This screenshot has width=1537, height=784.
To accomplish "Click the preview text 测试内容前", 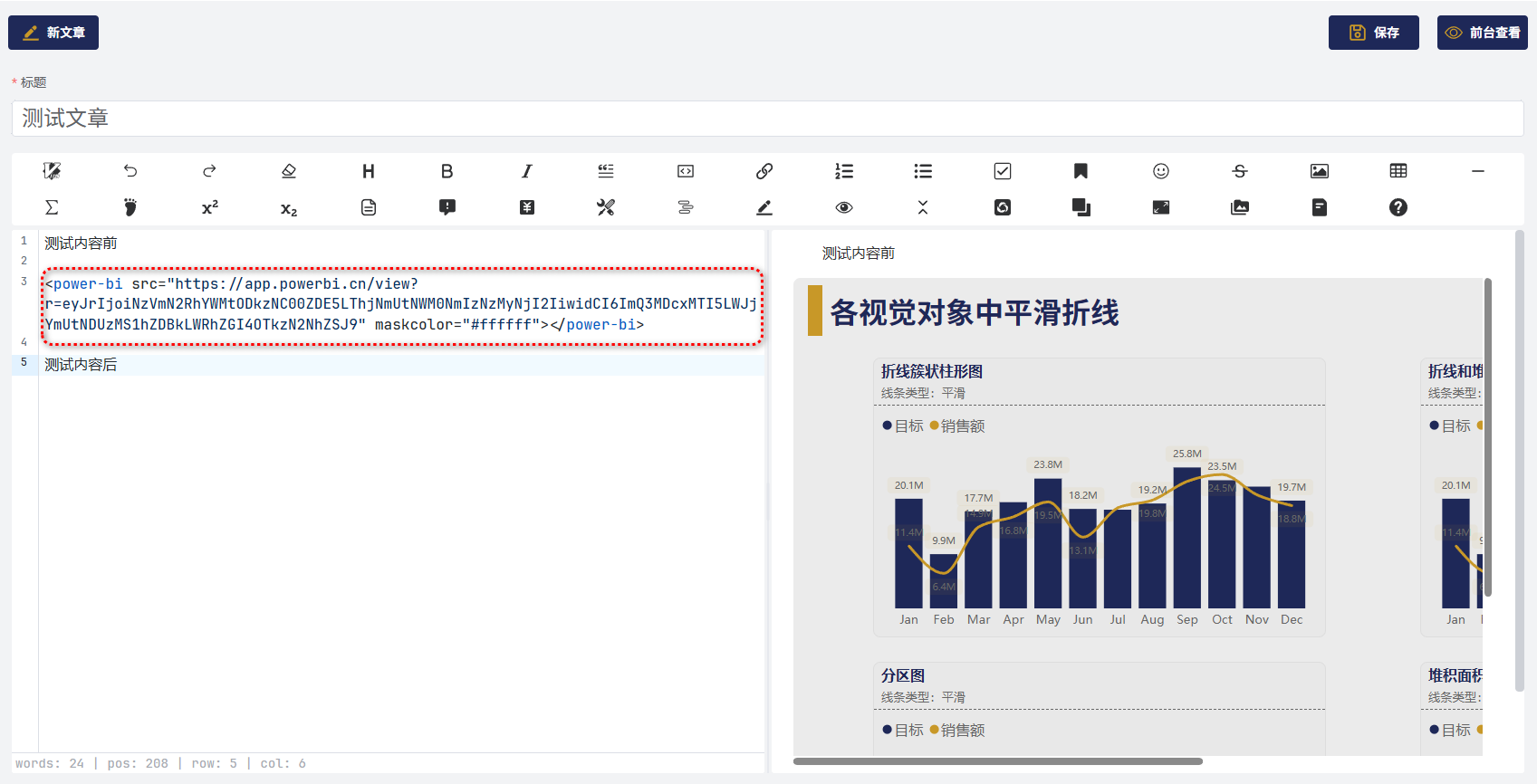I will pos(858,253).
